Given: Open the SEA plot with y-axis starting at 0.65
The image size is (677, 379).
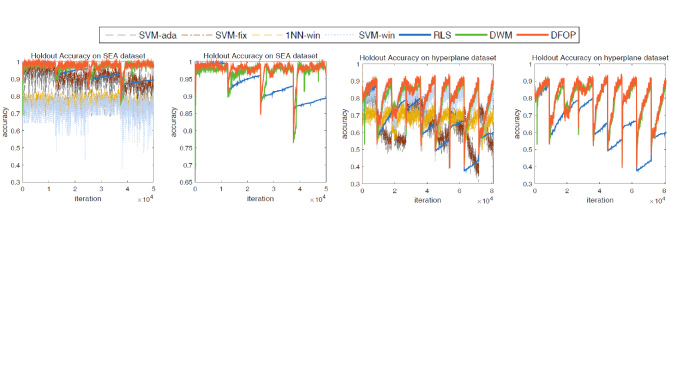Looking at the screenshot, I should (x=261, y=122).
